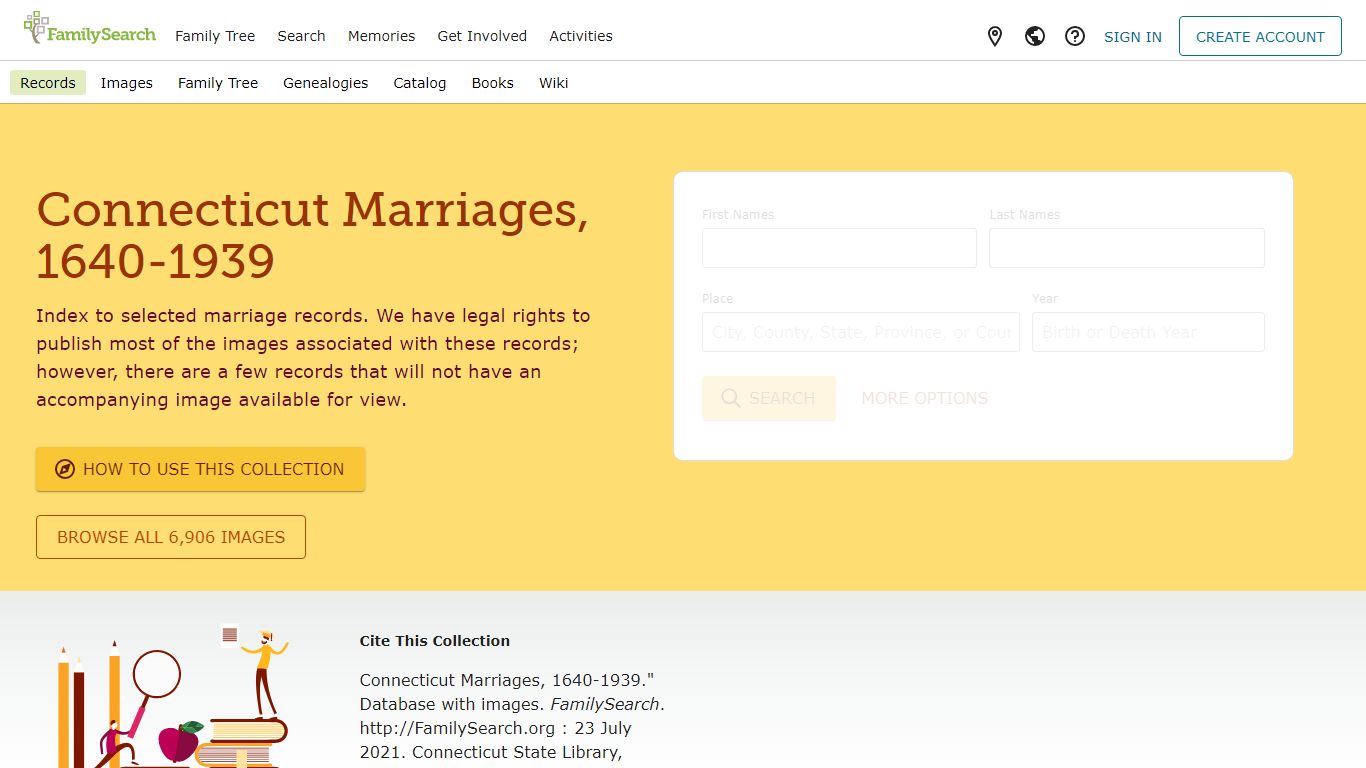Open the location pin icon
This screenshot has width=1366, height=768.
[x=995, y=37]
